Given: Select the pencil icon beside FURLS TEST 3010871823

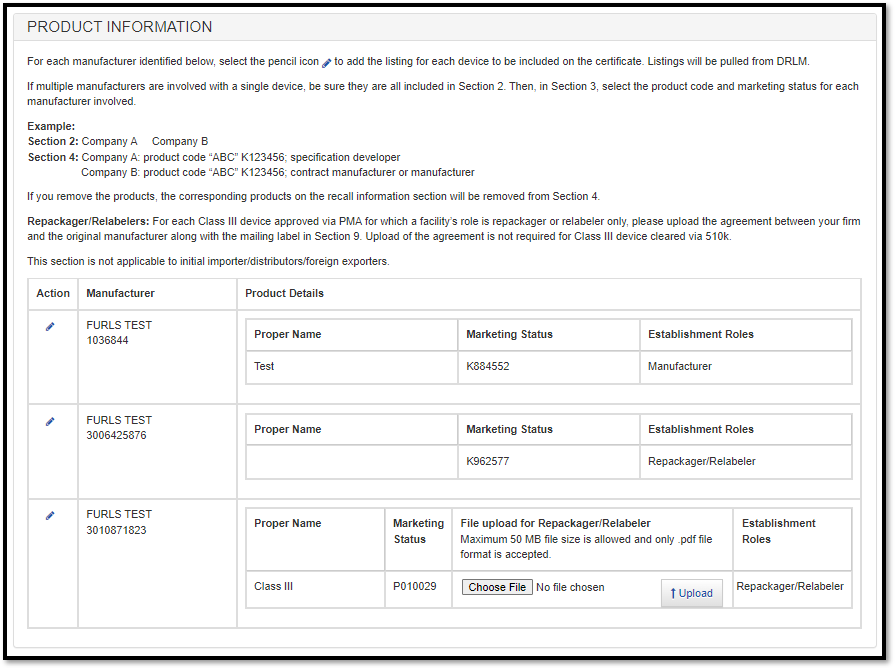Looking at the screenshot, I should coord(50,516).
